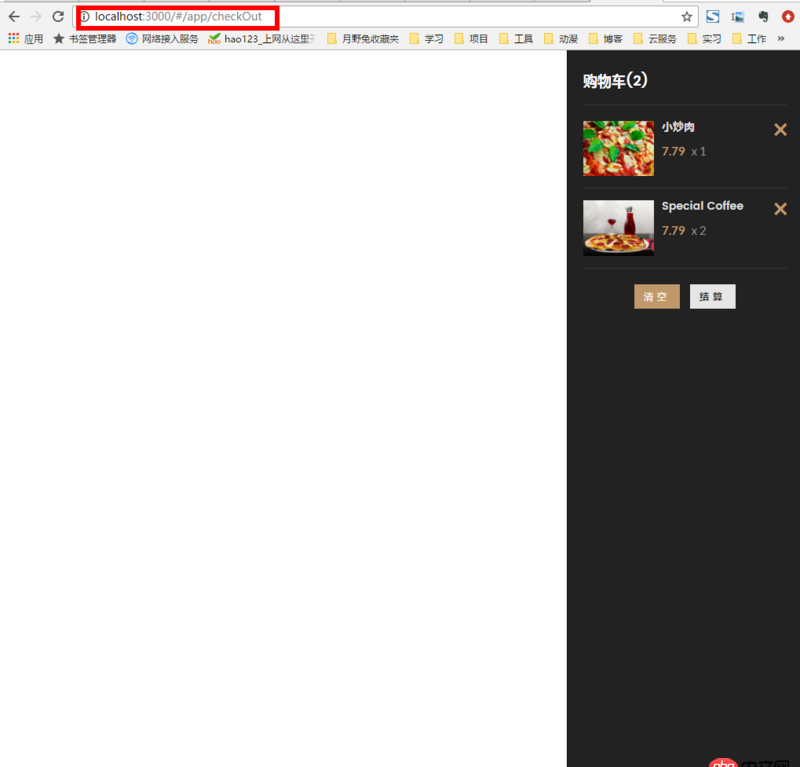Open the 应用 apps shortcut
Image resolution: width=800 pixels, height=767 pixels.
26,39
